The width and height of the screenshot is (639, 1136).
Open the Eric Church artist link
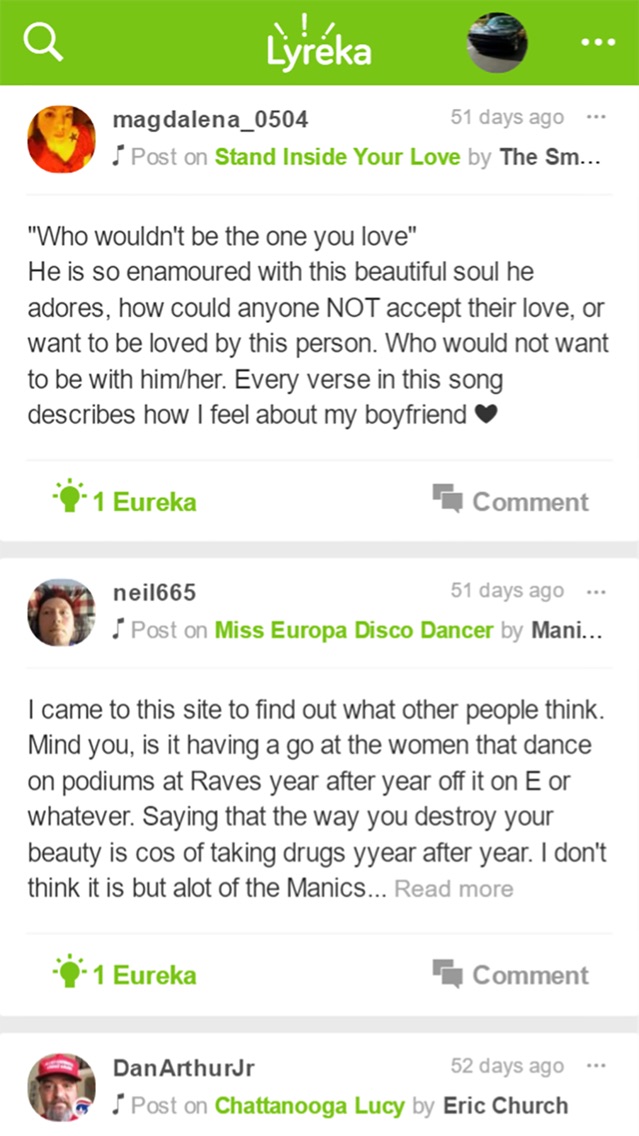(505, 1105)
